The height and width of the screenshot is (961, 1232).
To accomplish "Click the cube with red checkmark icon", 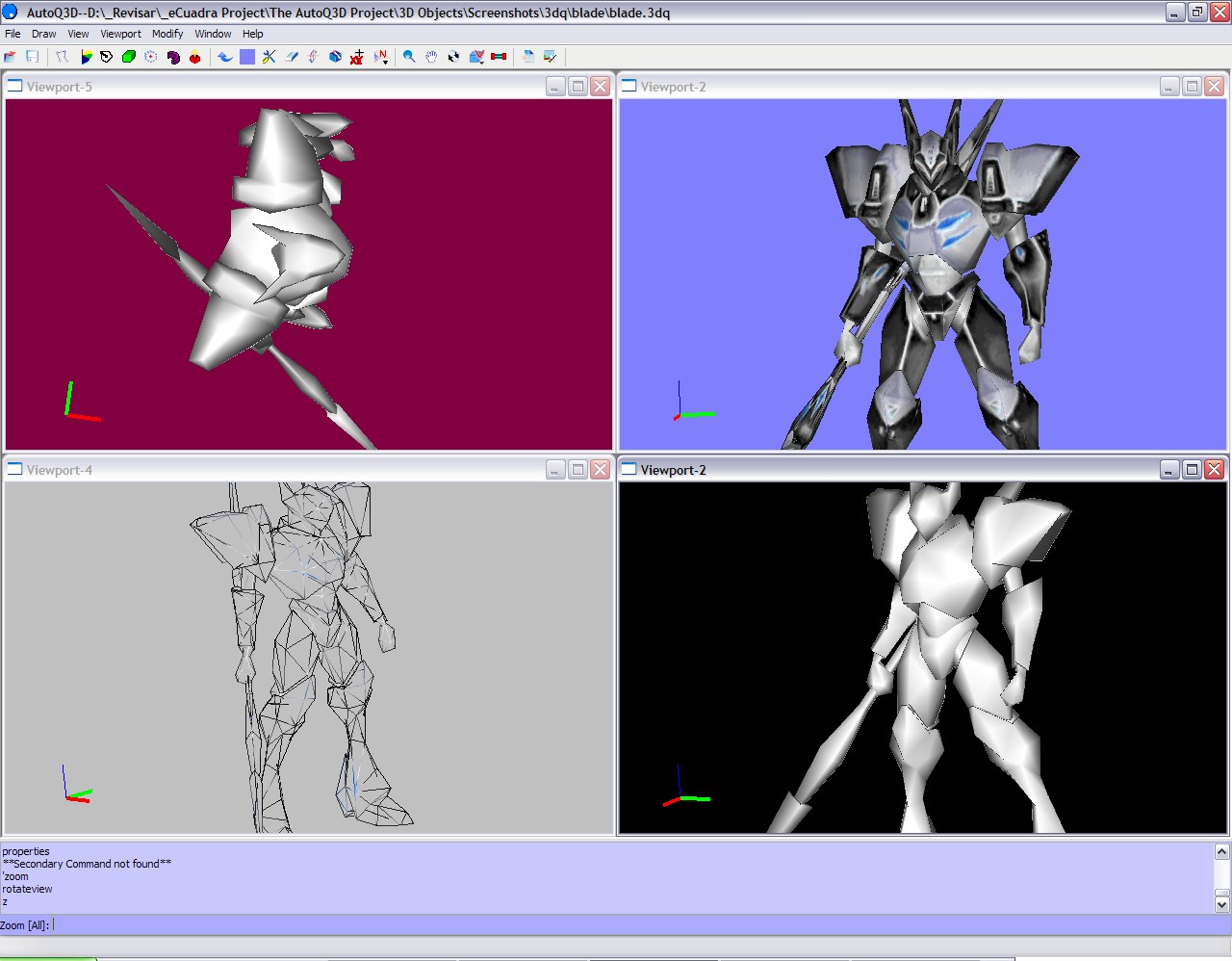I will tap(476, 57).
